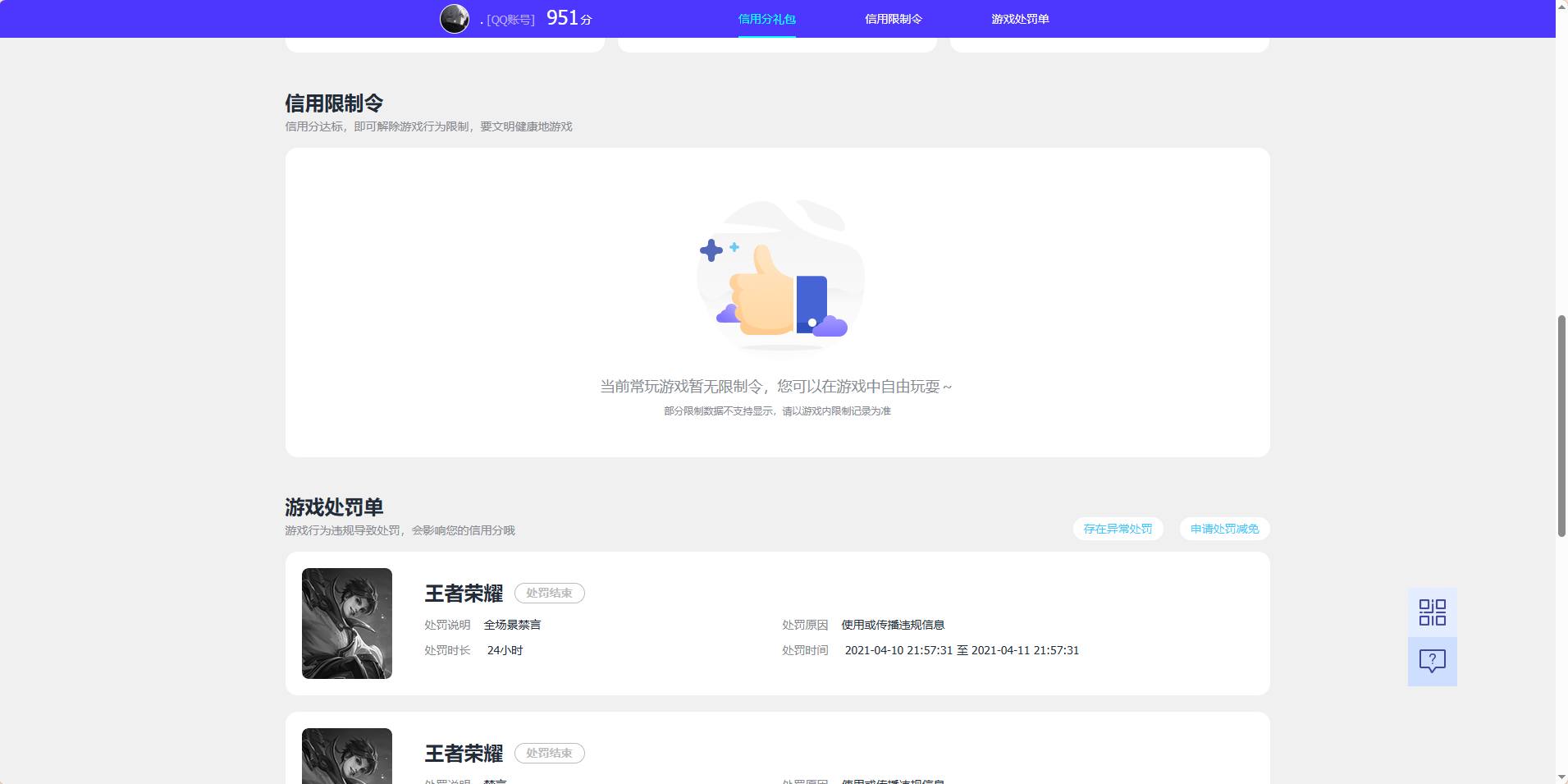Click the 处罚结束 badge on the 全场景禁言 card
1568x784 pixels.
coord(549,593)
